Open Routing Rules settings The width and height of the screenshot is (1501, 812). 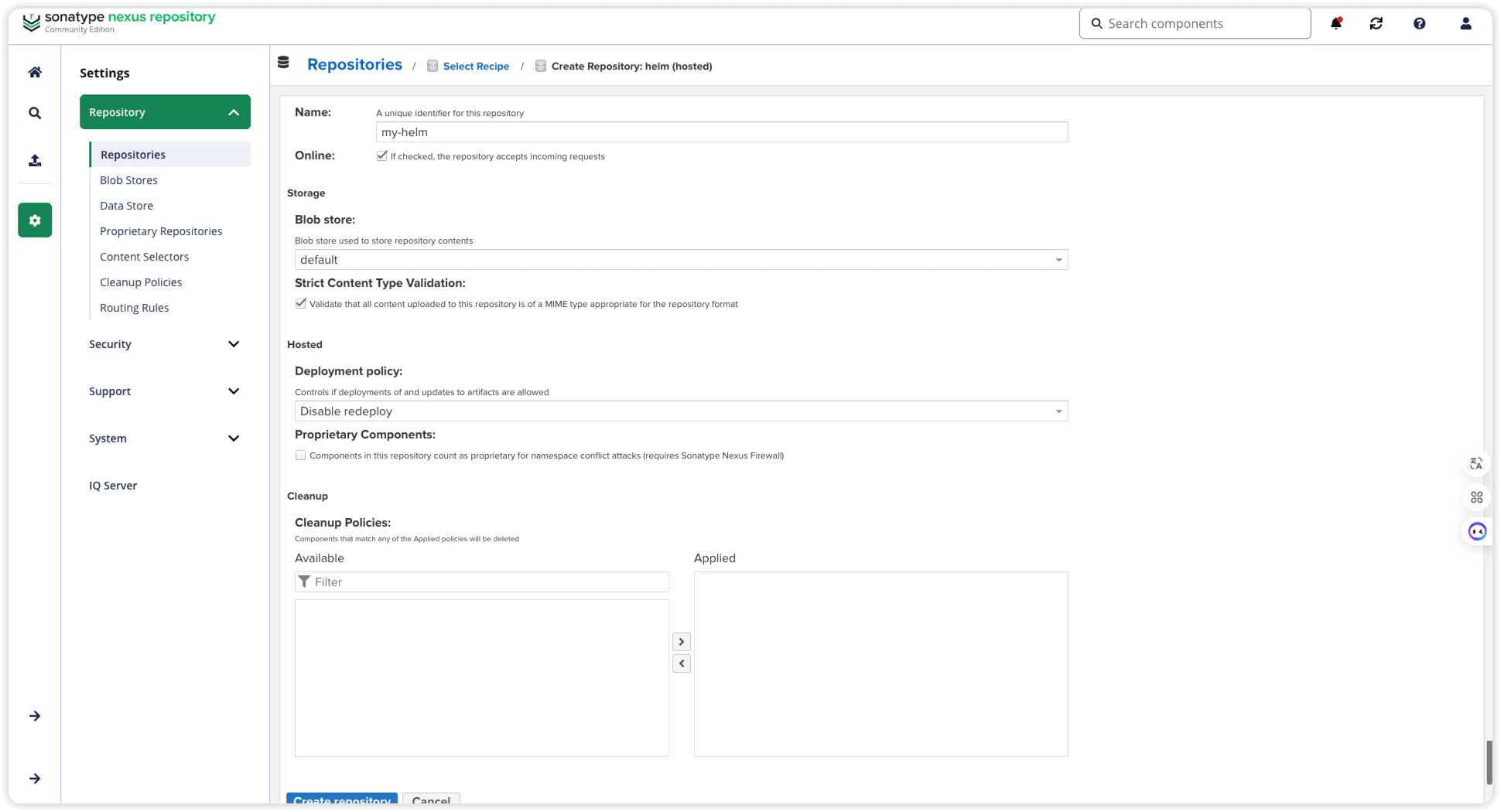point(134,308)
